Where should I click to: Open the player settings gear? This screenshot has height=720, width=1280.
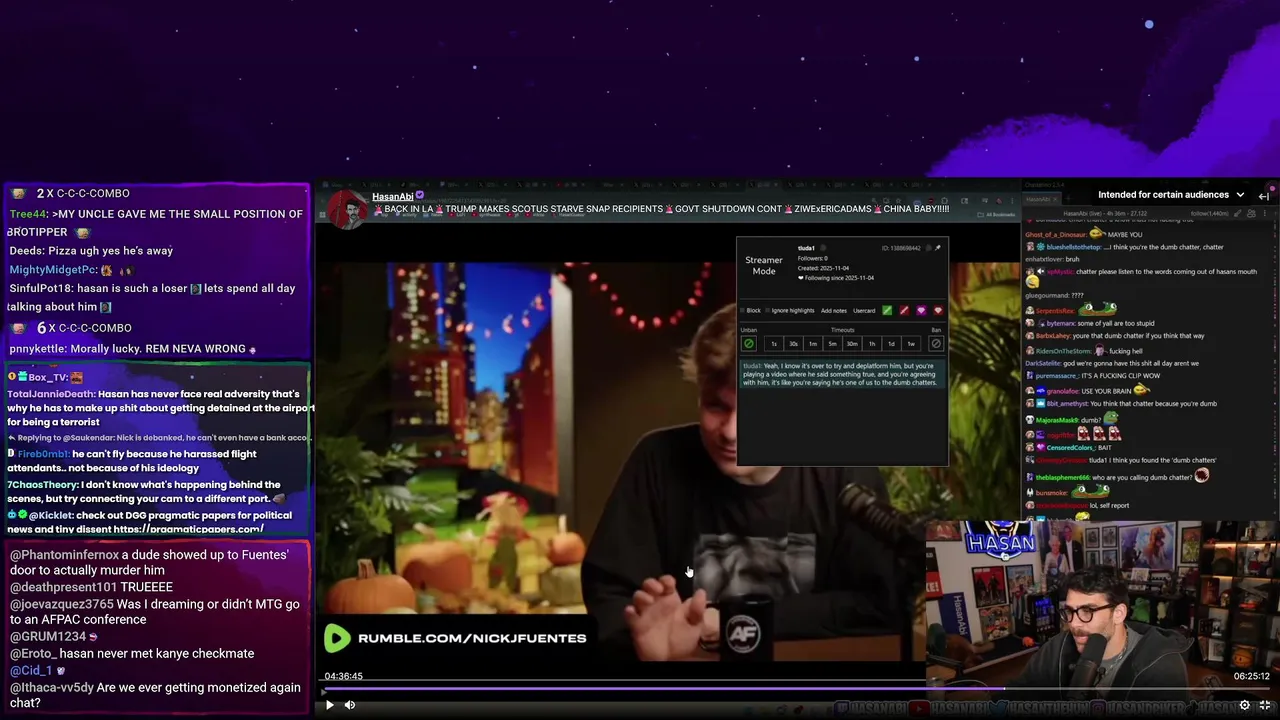tap(1245, 705)
